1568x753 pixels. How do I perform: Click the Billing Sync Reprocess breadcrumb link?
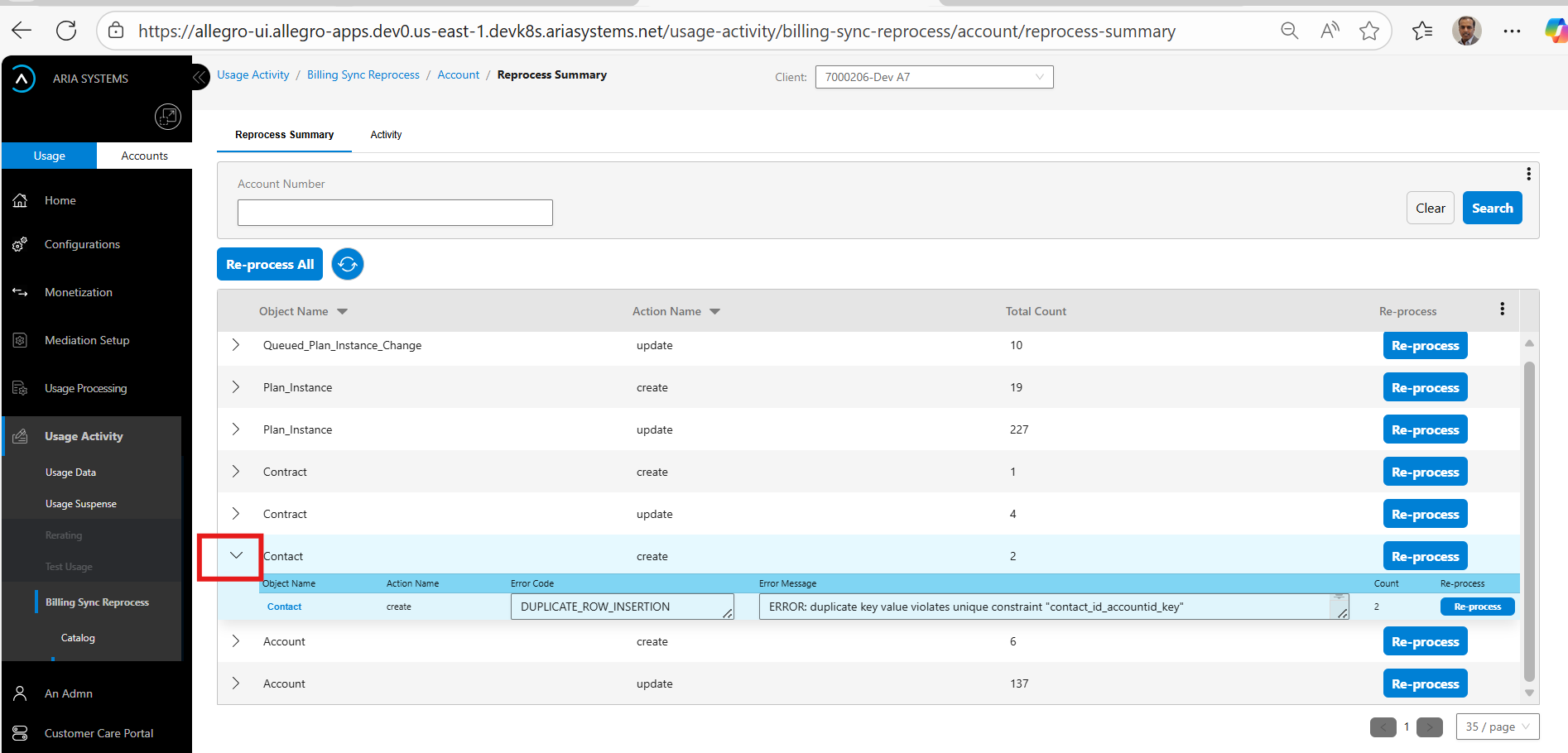click(363, 74)
